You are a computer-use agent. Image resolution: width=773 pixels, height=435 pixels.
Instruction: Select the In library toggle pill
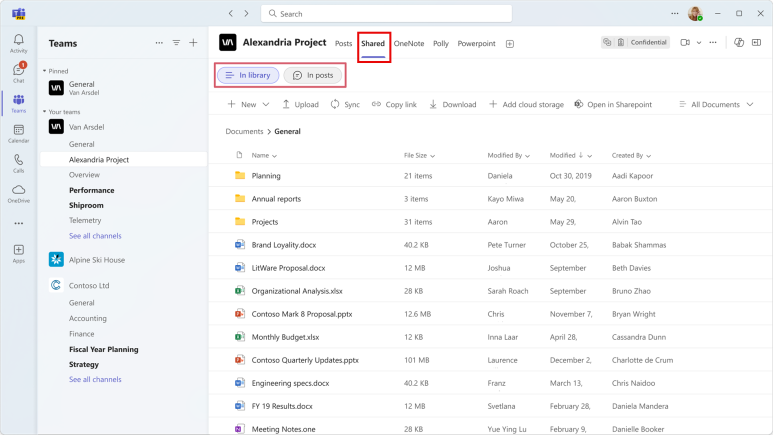(x=248, y=75)
